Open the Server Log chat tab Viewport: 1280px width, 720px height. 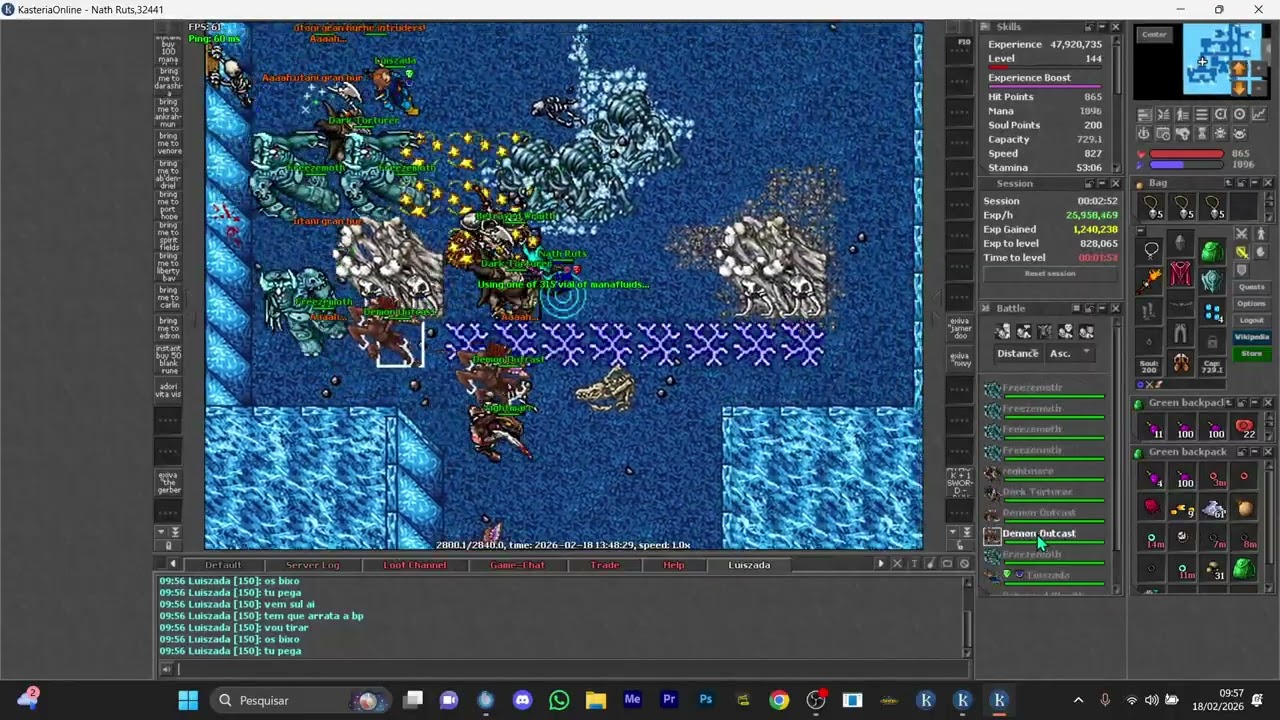312,565
